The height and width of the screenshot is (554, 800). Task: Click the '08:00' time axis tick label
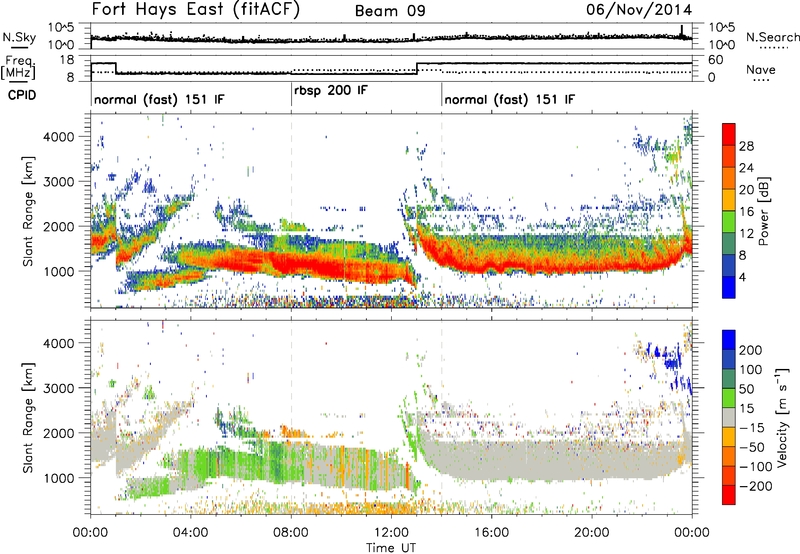(x=291, y=533)
